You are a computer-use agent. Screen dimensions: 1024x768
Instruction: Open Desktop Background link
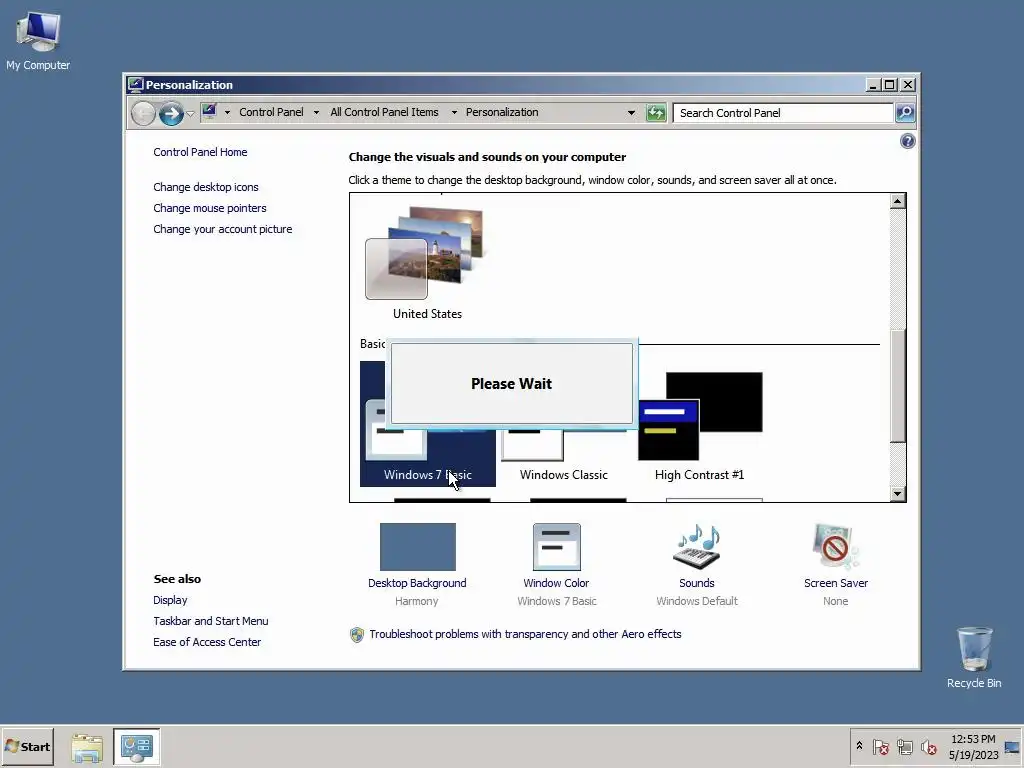tap(417, 583)
